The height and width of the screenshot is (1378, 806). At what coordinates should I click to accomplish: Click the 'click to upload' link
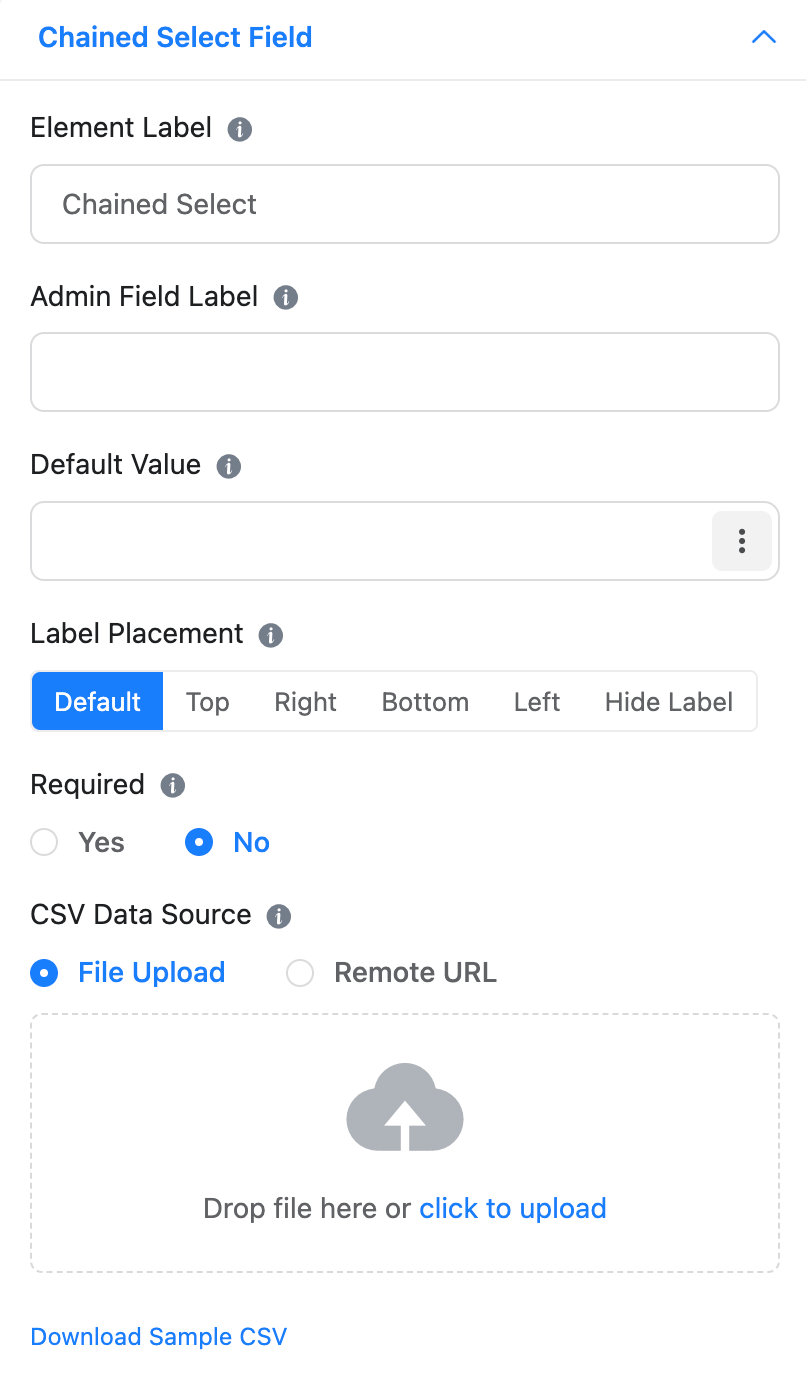[x=512, y=1208]
